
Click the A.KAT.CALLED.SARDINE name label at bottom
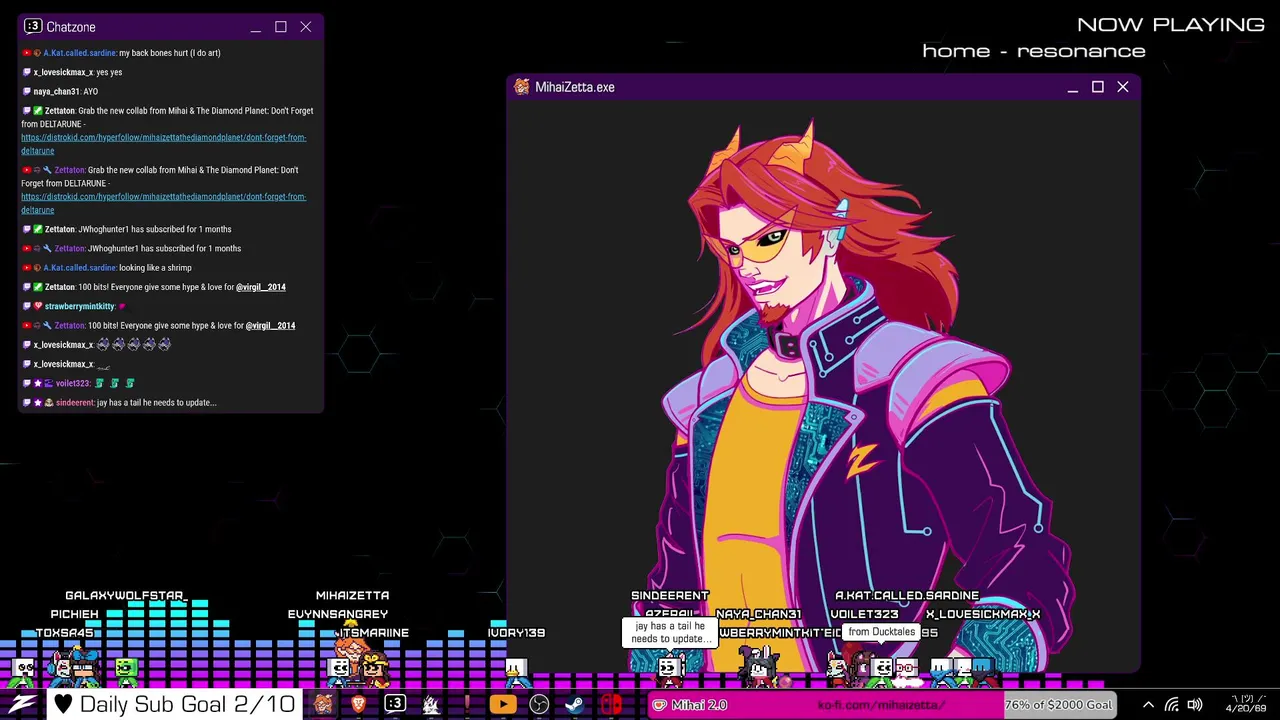[x=907, y=596]
